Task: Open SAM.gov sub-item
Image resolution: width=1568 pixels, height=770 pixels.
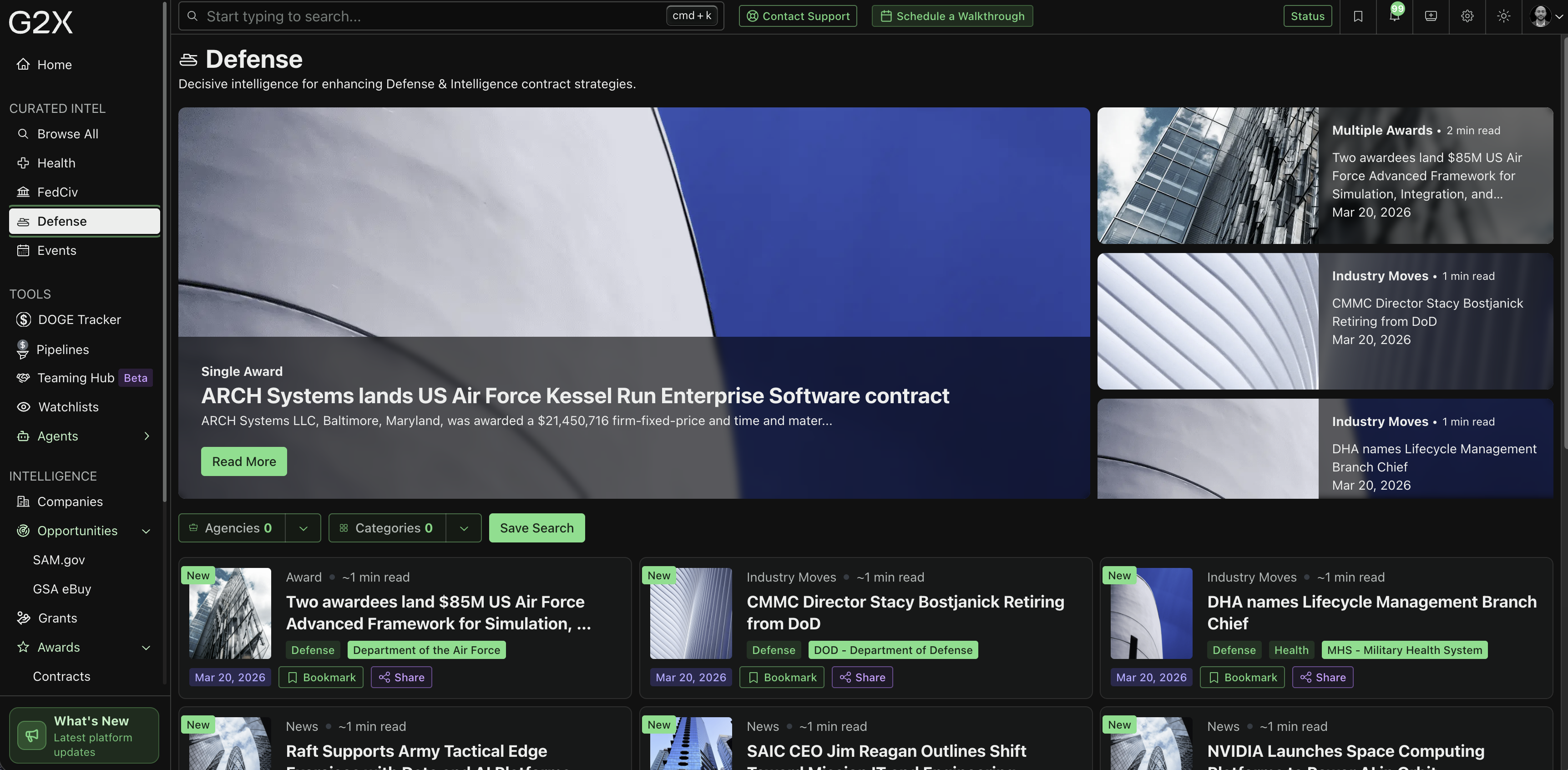Action: [59, 560]
